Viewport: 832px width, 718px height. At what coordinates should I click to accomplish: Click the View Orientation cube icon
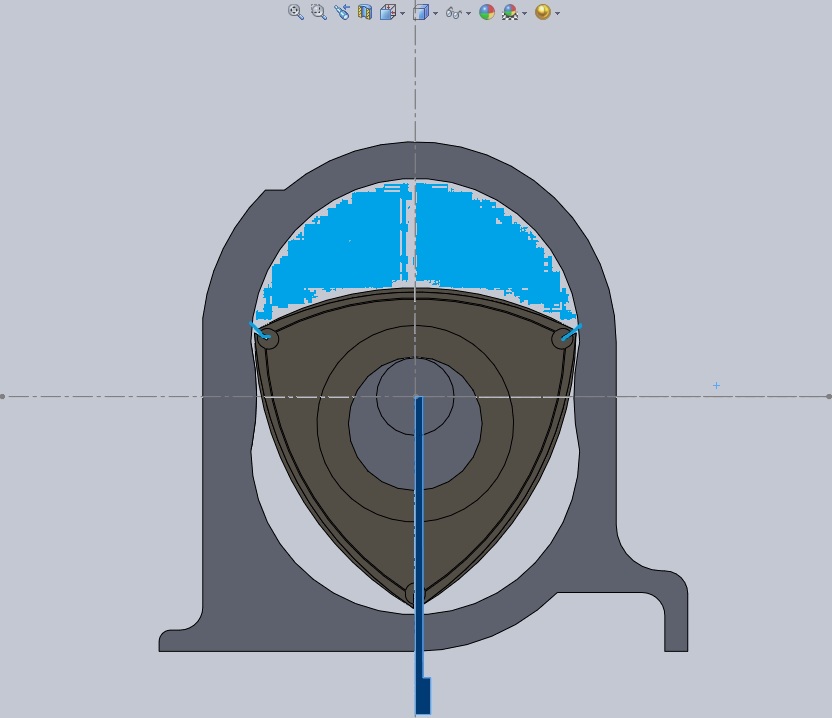[387, 12]
